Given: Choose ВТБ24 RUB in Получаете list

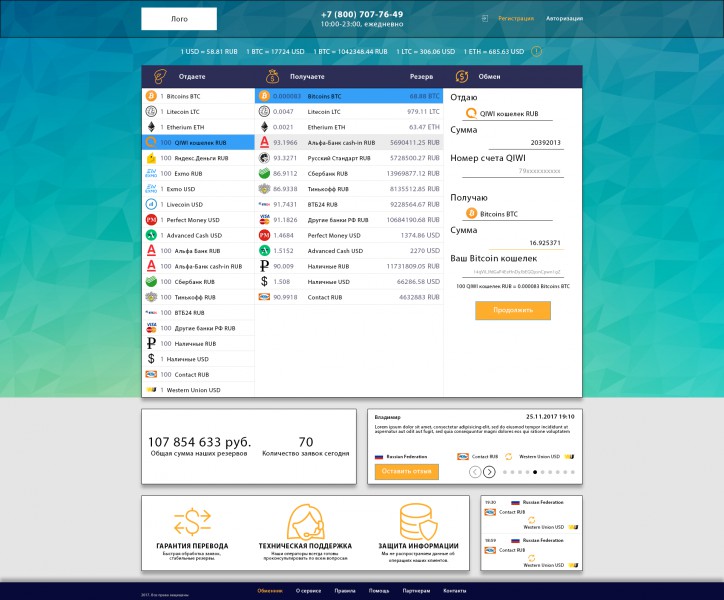Looking at the screenshot, I should [349, 204].
